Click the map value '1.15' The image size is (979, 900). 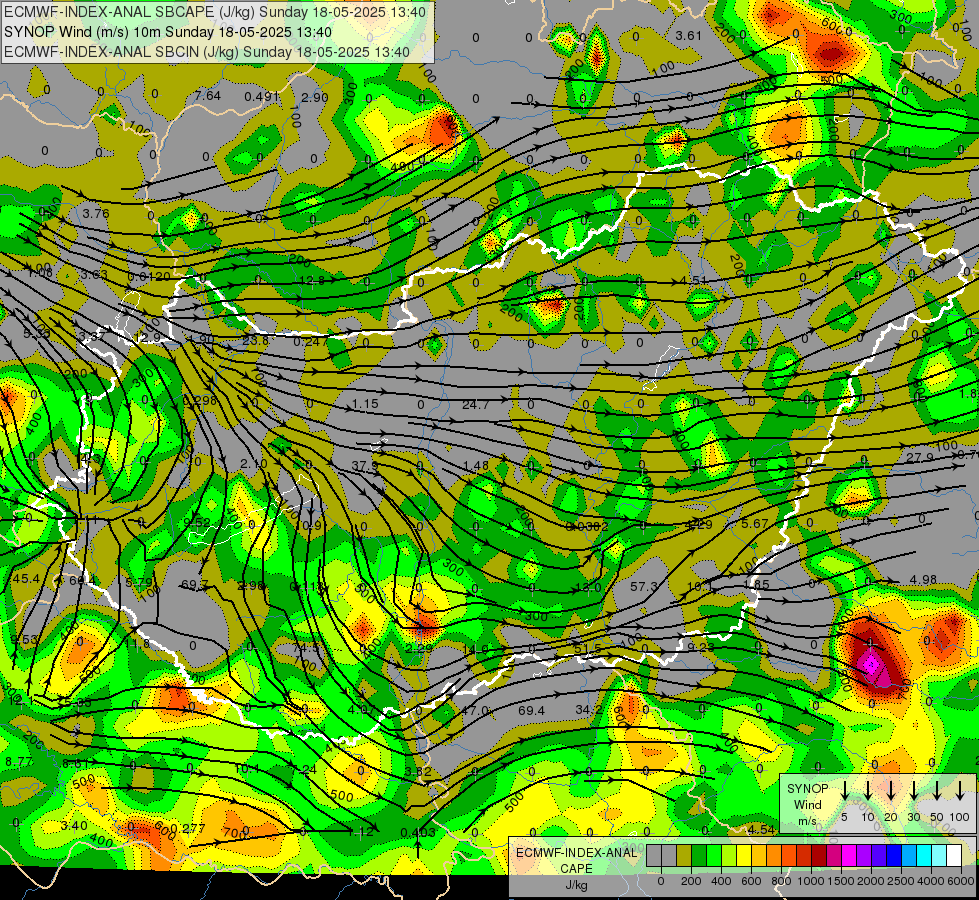365,404
